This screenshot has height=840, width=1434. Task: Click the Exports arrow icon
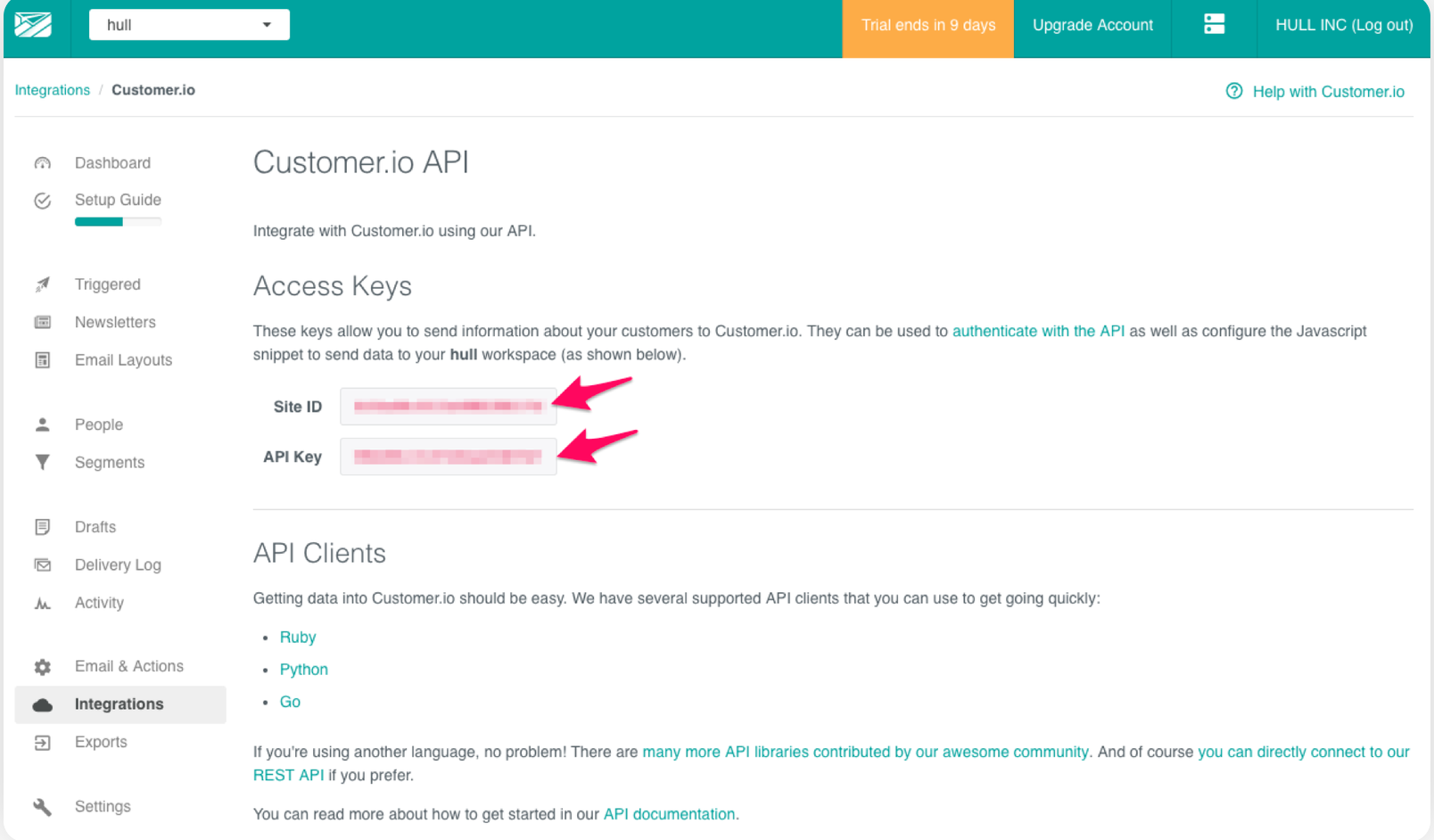point(43,743)
